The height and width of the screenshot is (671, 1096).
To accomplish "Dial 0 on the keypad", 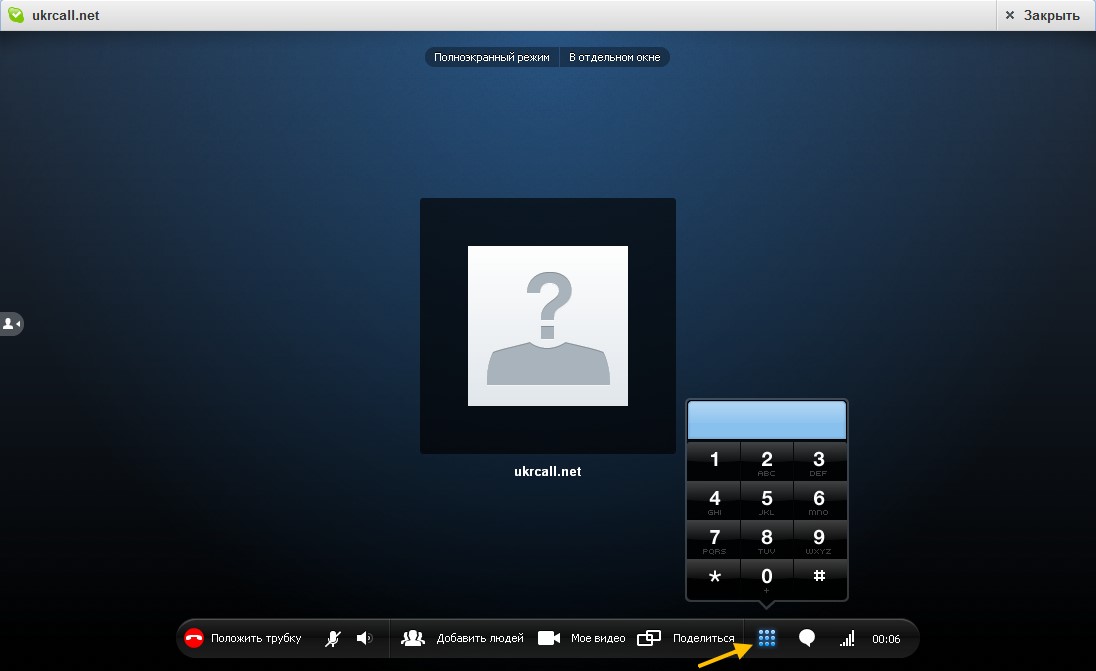I will point(767,579).
